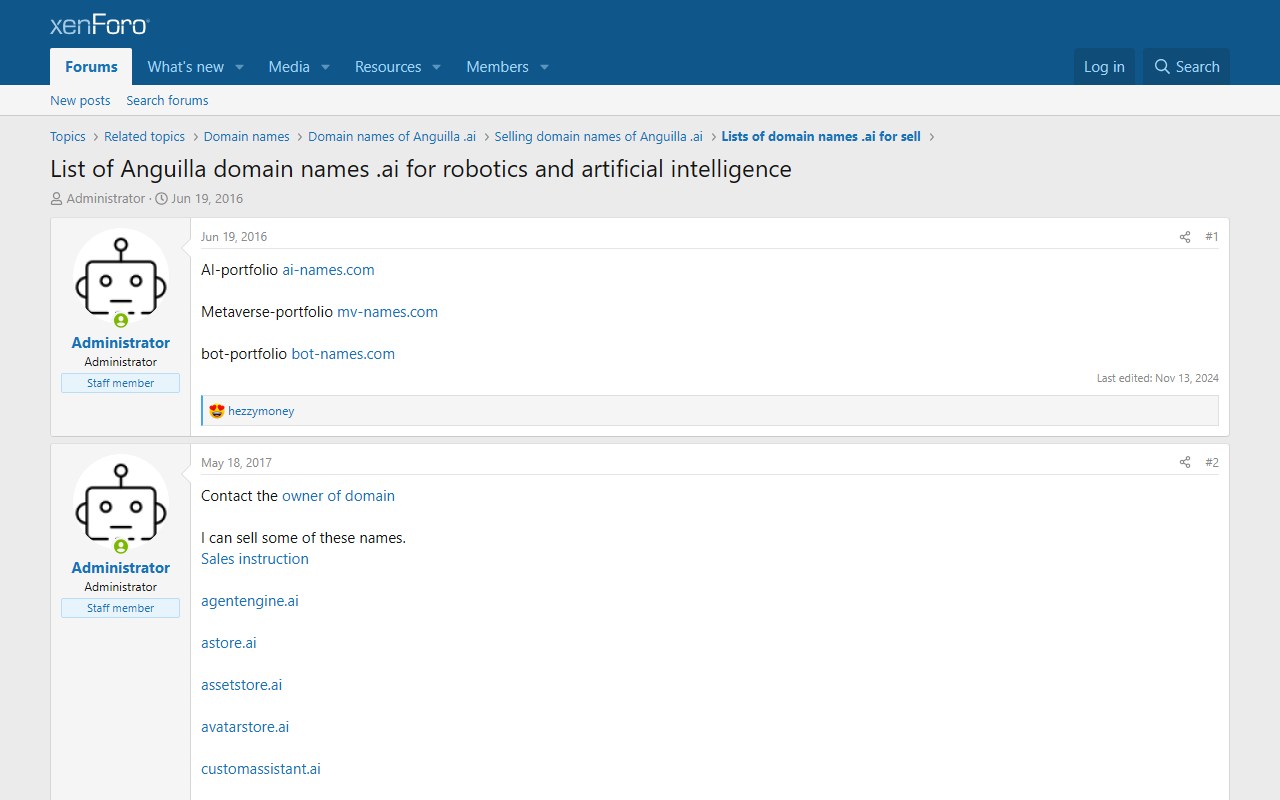The height and width of the screenshot is (800, 1280).
Task: Expand the Members dropdown arrow
Action: click(x=544, y=67)
